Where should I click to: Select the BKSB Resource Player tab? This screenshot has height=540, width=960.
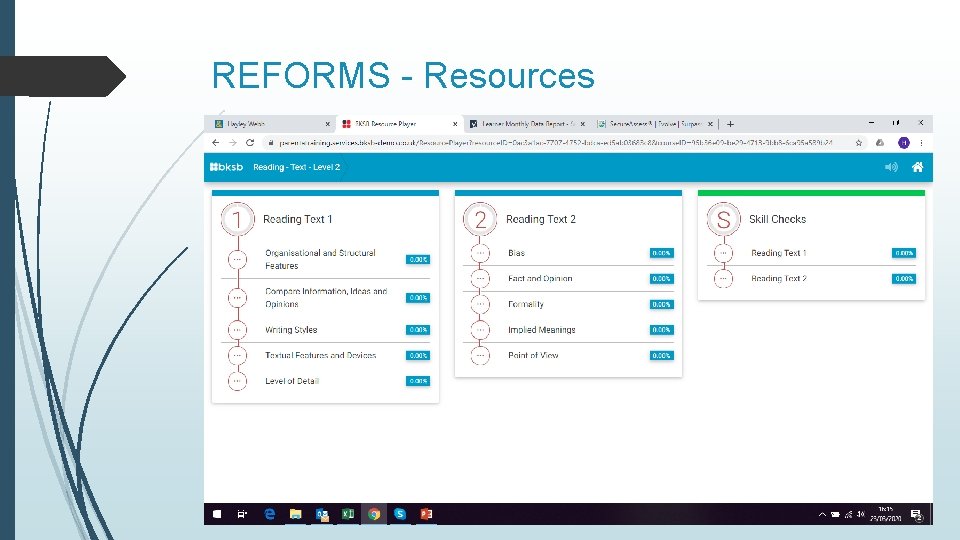(x=400, y=124)
